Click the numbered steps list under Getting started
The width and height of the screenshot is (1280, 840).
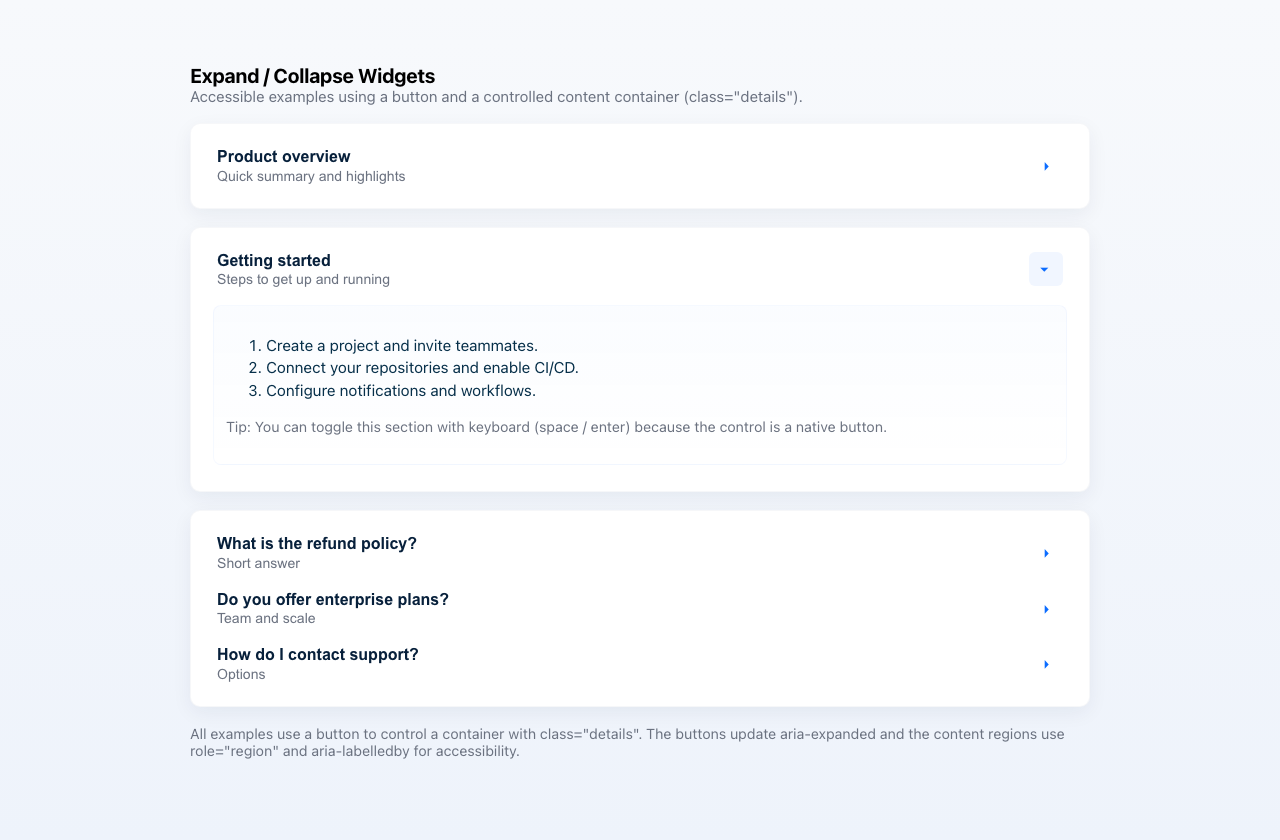(x=401, y=368)
